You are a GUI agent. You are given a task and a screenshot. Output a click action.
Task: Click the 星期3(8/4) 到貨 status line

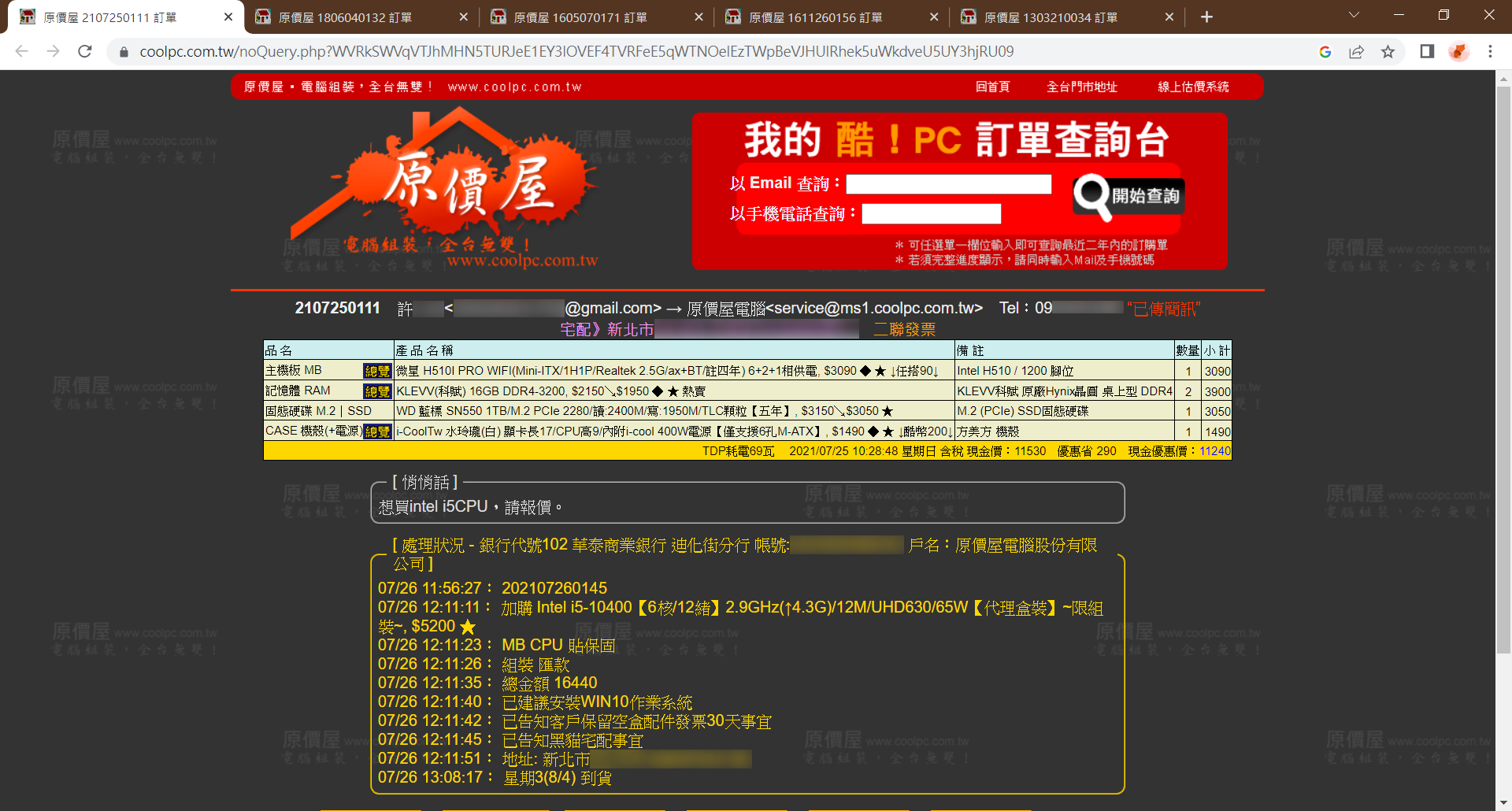click(x=557, y=777)
